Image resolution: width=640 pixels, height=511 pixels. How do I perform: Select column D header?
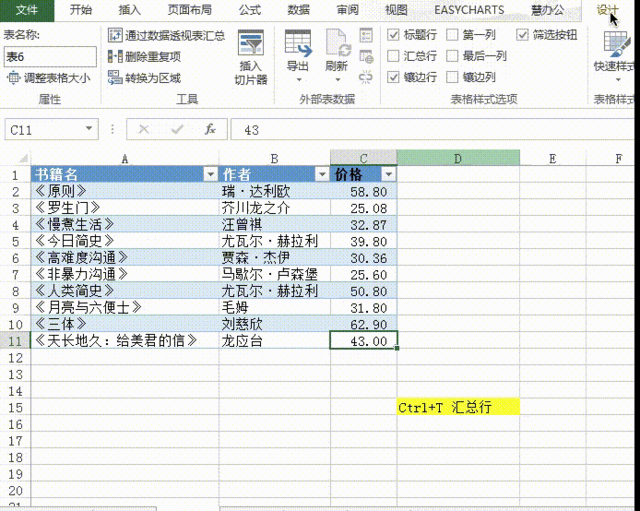(458, 158)
